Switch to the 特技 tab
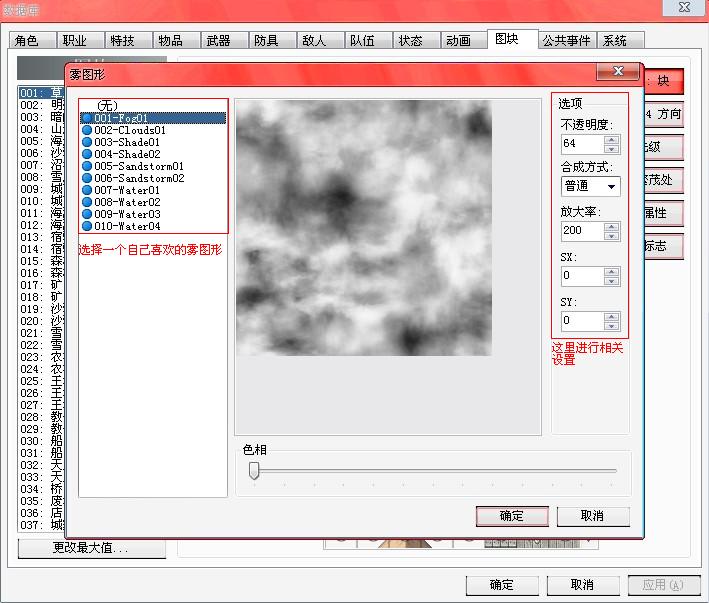This screenshot has width=709, height=603. [x=128, y=41]
